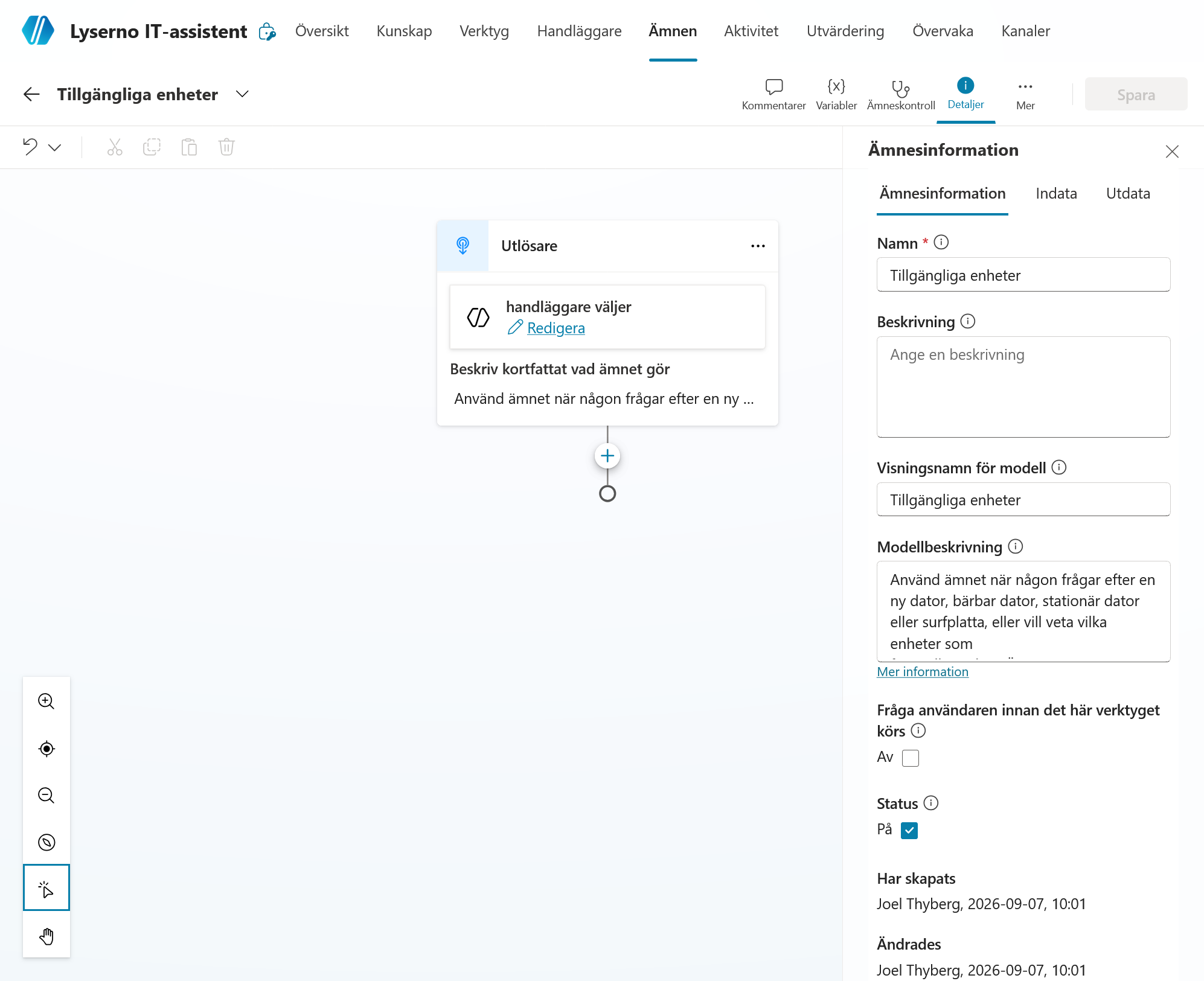Open the Variabler panel
This screenshot has width=1204, height=981.
(836, 95)
